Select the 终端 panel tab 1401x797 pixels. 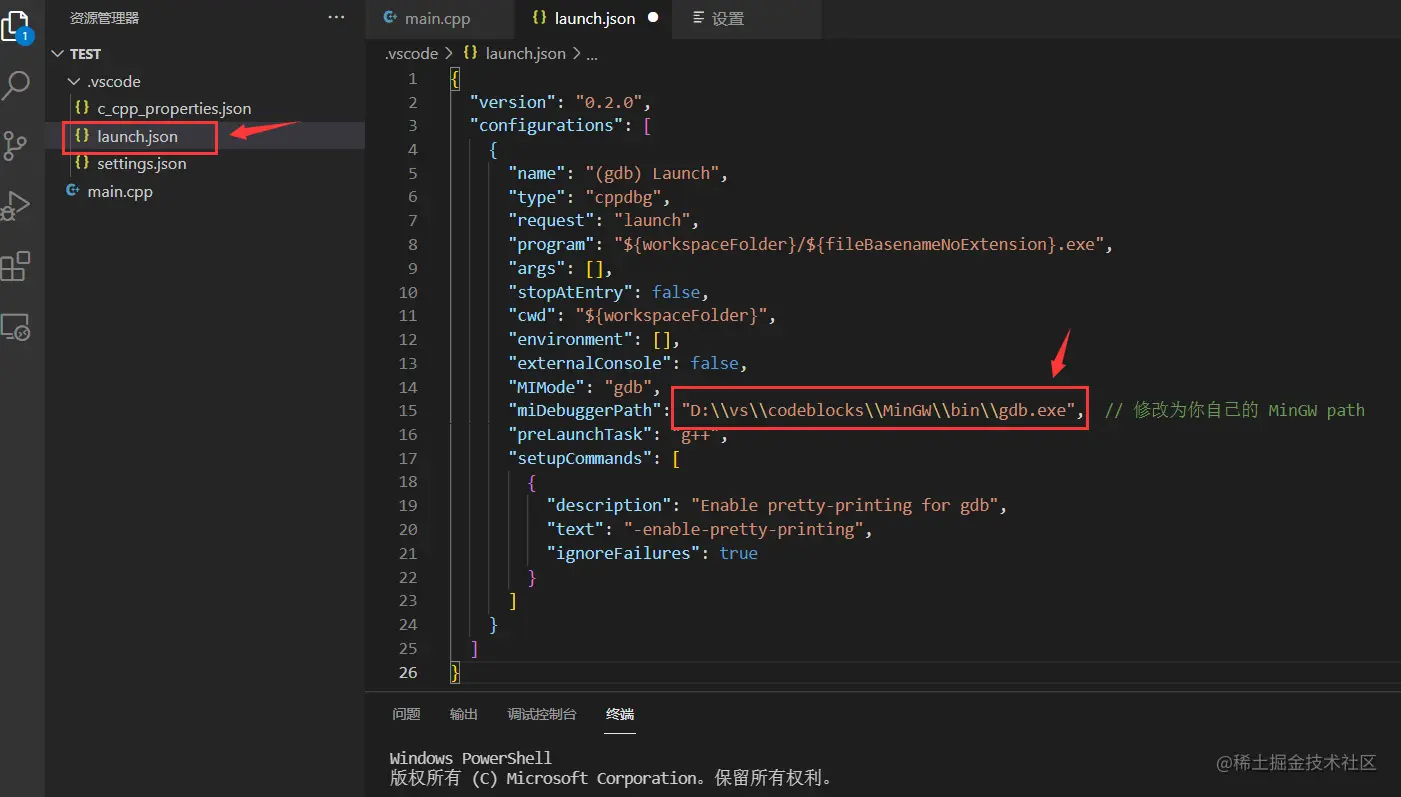[x=620, y=714]
